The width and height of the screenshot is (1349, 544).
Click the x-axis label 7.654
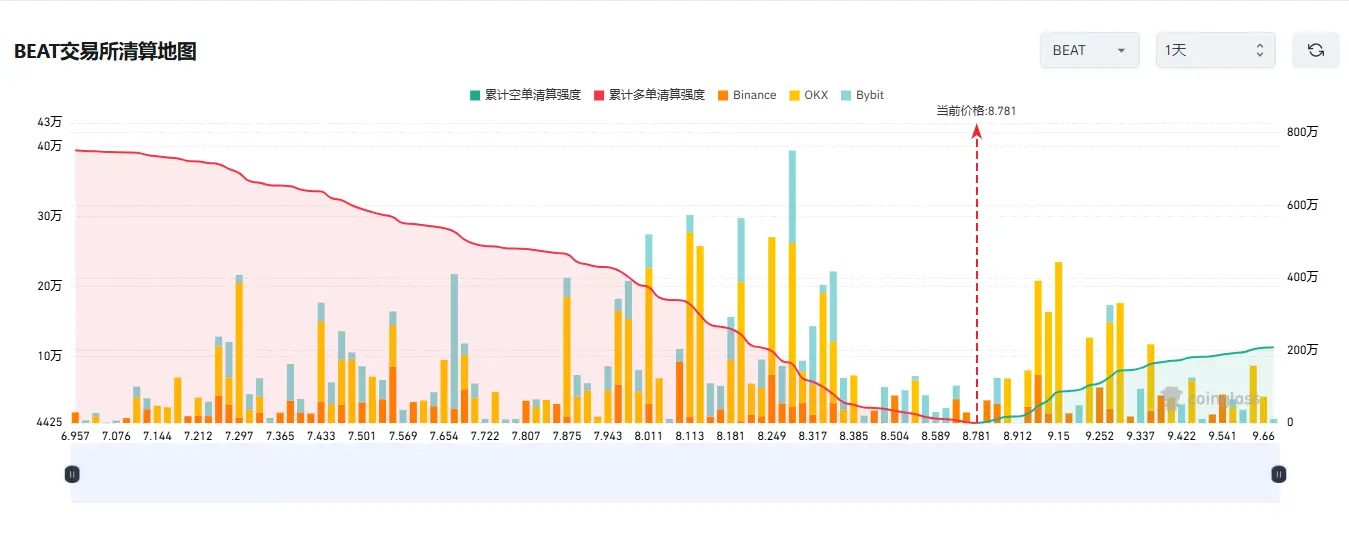coord(444,436)
